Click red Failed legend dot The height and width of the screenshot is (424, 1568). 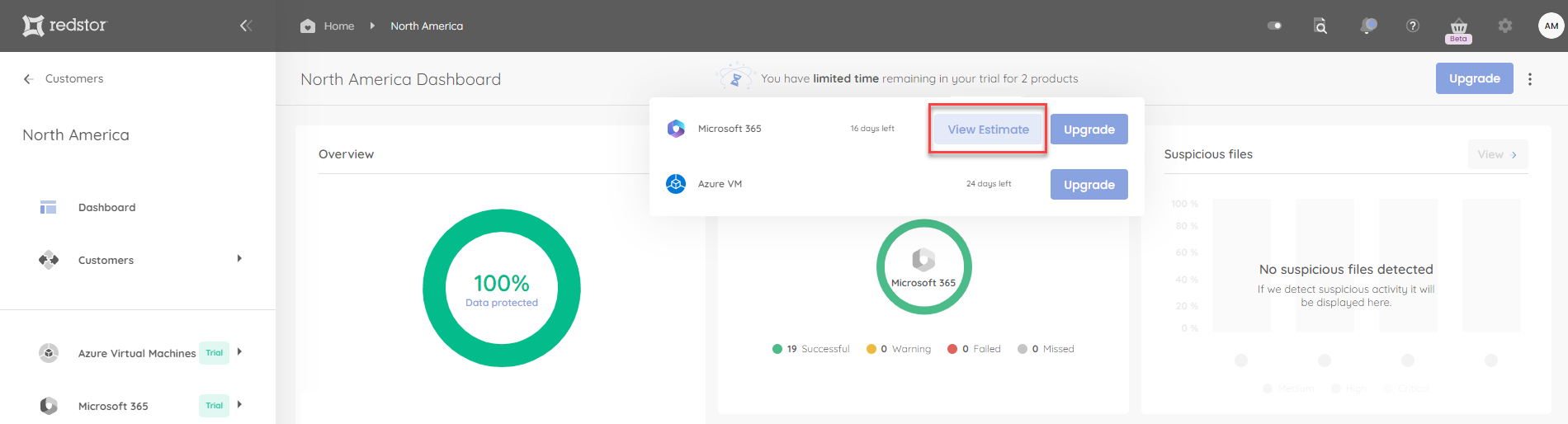tap(952, 349)
